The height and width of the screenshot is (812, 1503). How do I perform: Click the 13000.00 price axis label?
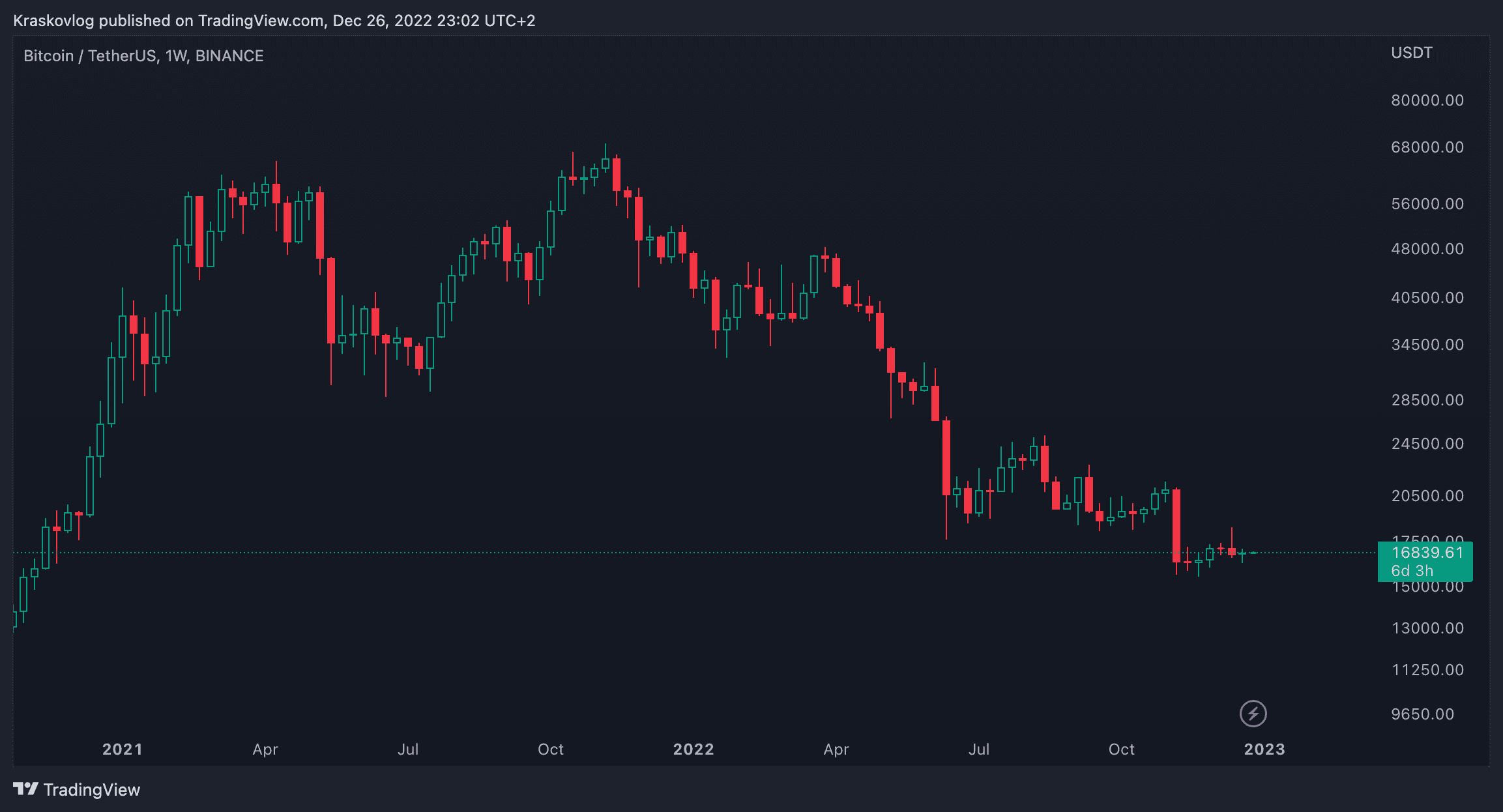pyautogui.click(x=1427, y=628)
